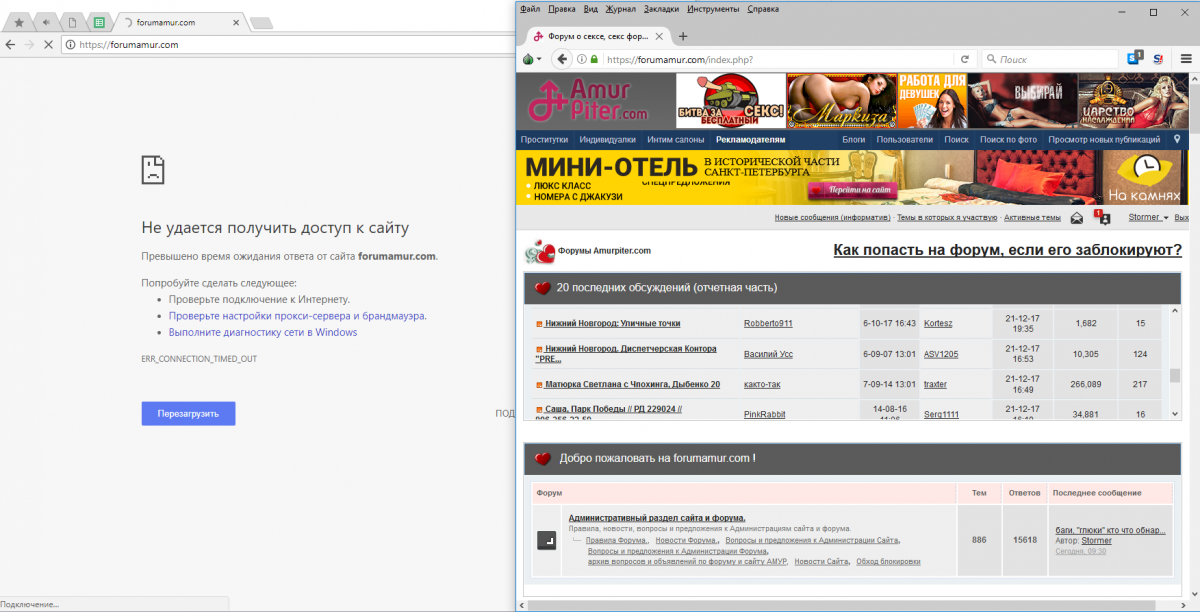Image resolution: width=1200 pixels, height=612 pixels.
Task: Open new tab with Firefox plus button
Action: point(683,36)
